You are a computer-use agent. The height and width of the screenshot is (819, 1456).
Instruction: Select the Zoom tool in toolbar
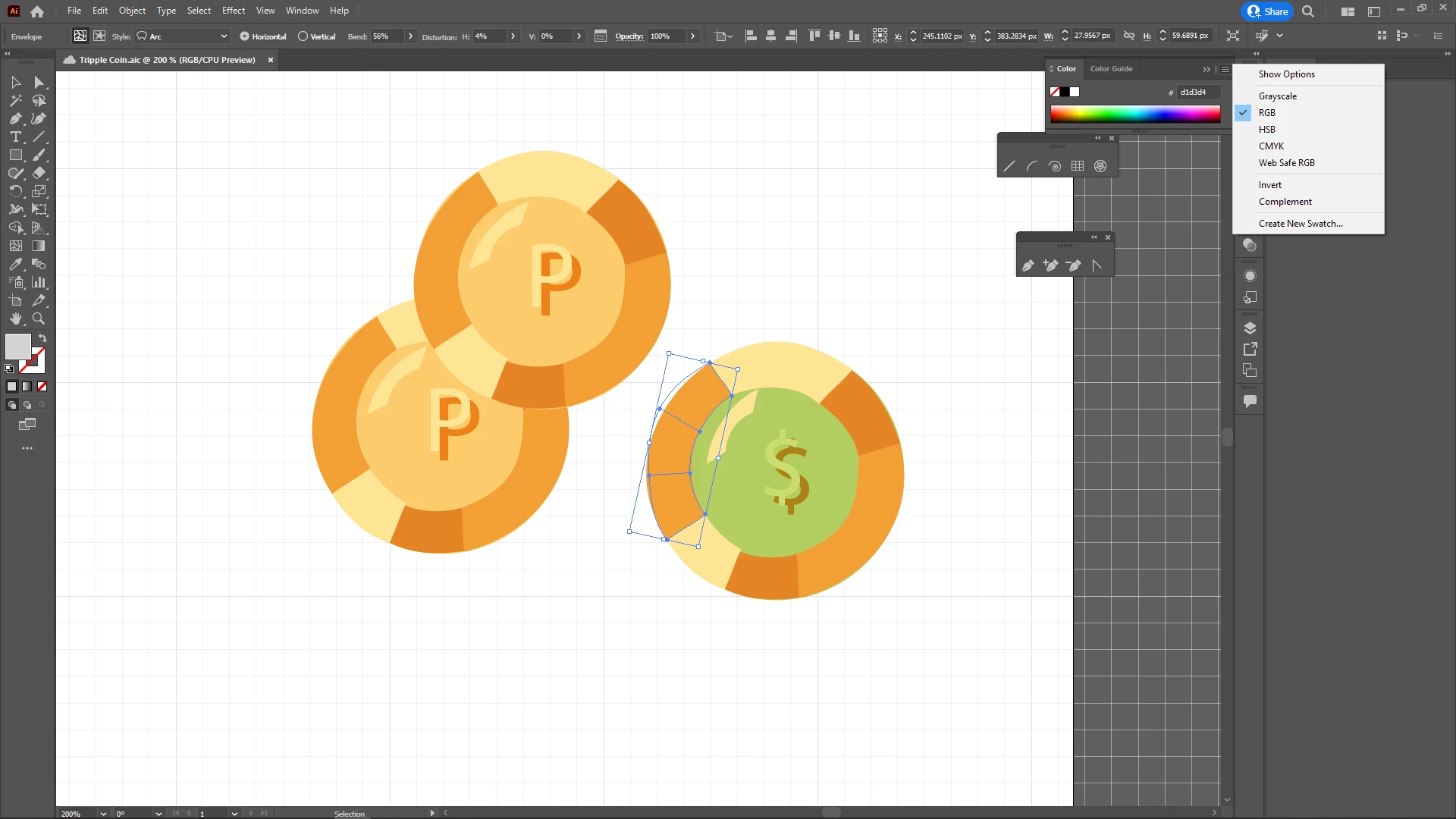pos(39,319)
